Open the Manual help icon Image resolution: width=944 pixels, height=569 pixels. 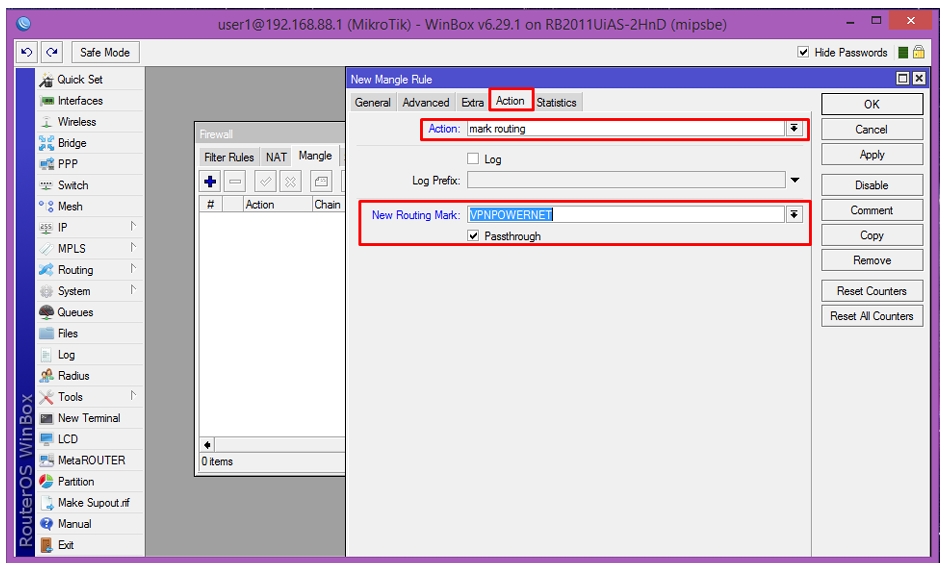coord(46,523)
